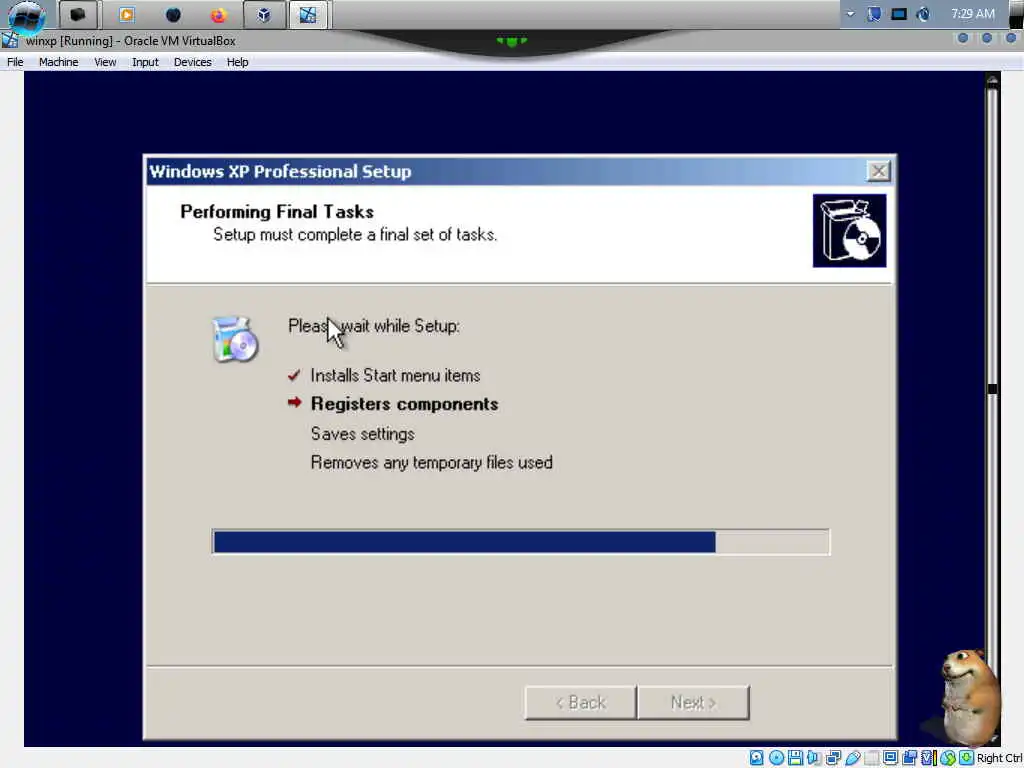Click the disabled Next button

(x=693, y=703)
